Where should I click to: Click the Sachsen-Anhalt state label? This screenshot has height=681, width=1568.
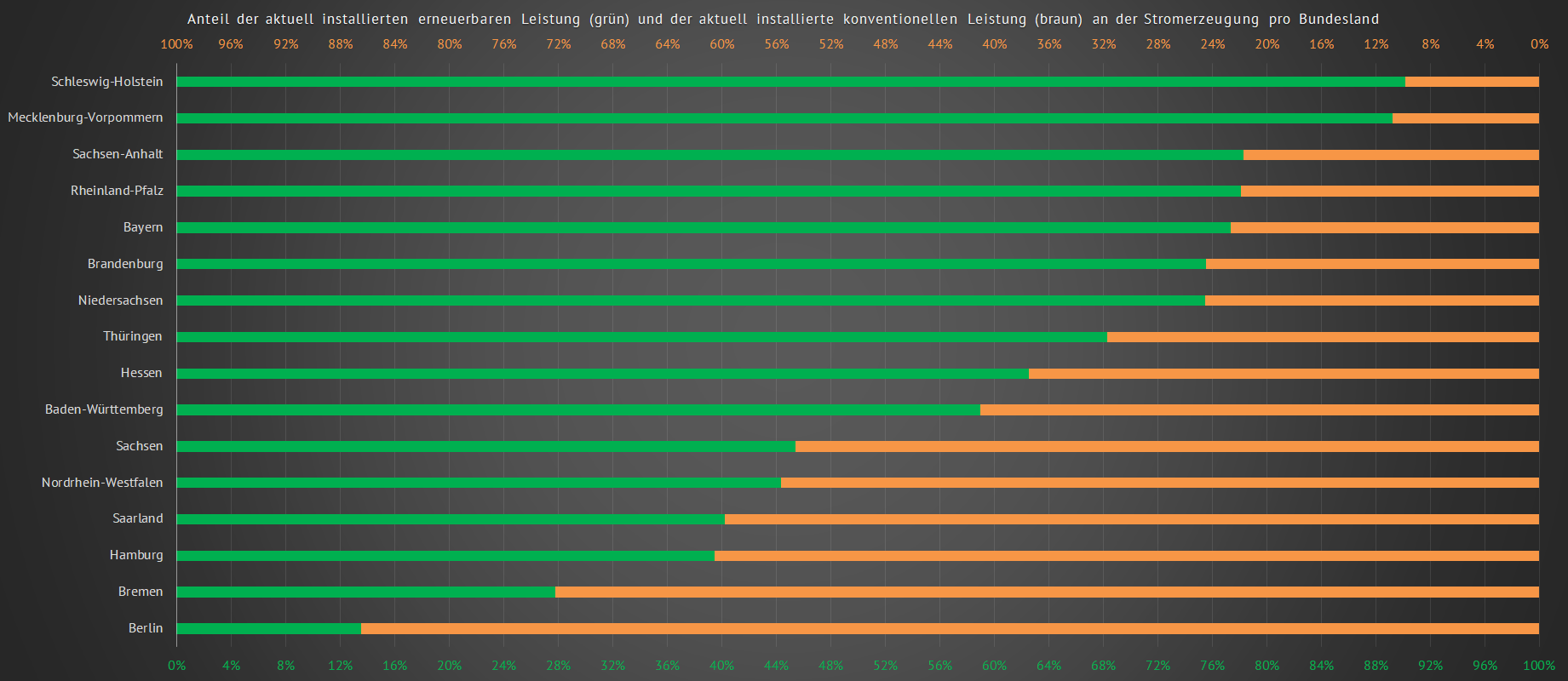pyautogui.click(x=118, y=154)
